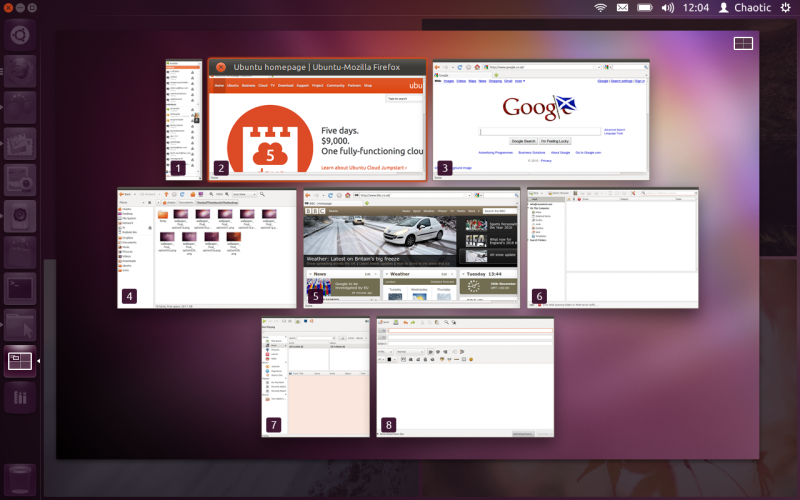Viewport: 800px width, 500px height.
Task: Open the Chaotic user menu
Action: tap(745, 8)
